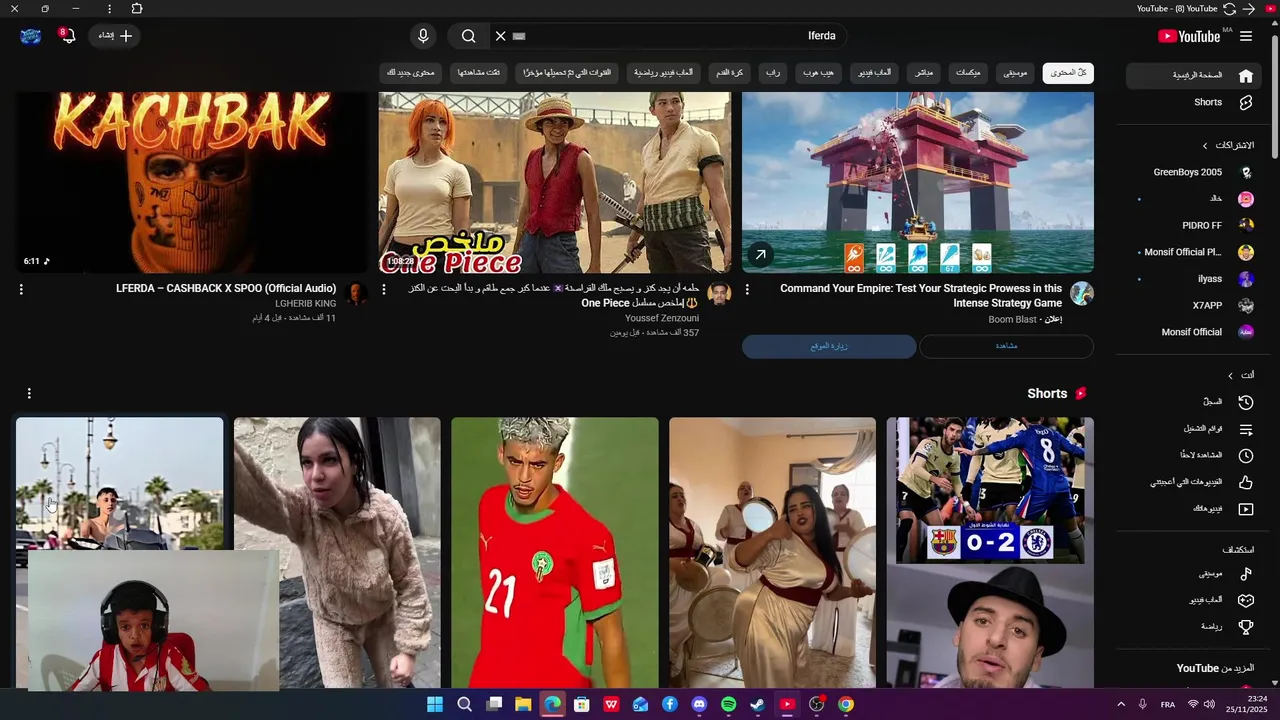Viewport: 1280px width, 720px height.
Task: Click the magnifier search icon
Action: (468, 36)
